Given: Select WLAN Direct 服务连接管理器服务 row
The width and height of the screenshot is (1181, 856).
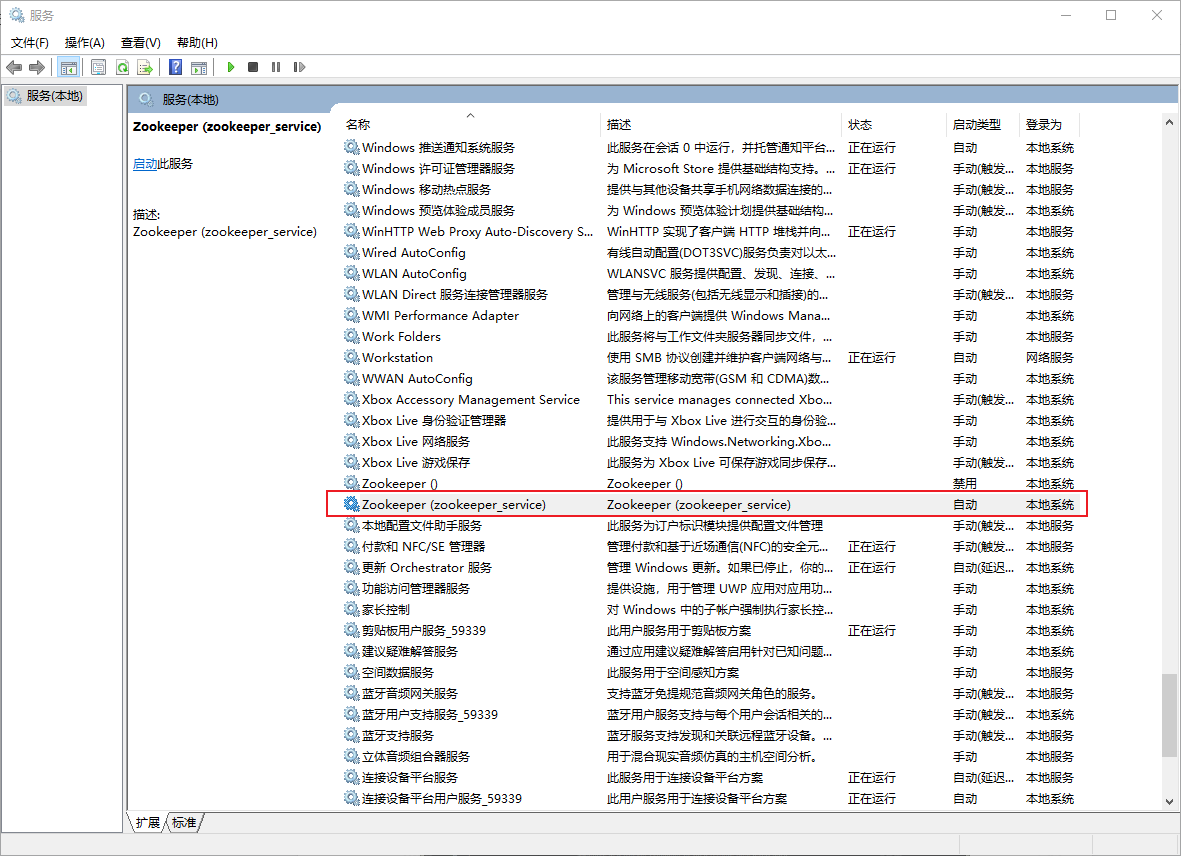Looking at the screenshot, I should click(711, 294).
